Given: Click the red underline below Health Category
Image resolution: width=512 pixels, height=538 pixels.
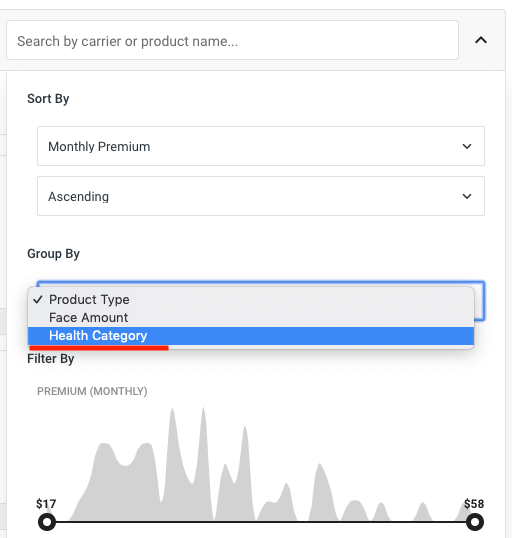Looking at the screenshot, I should pyautogui.click(x=99, y=348).
